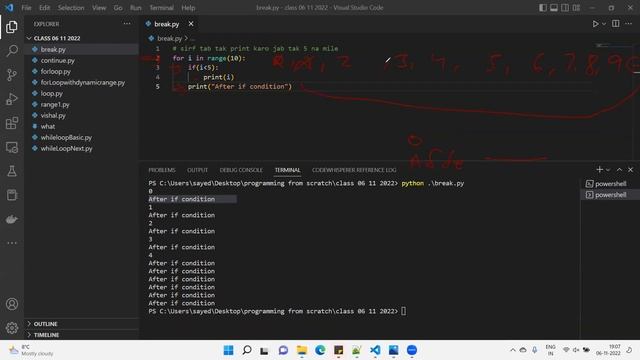Select the break.py editor tab

(167, 24)
